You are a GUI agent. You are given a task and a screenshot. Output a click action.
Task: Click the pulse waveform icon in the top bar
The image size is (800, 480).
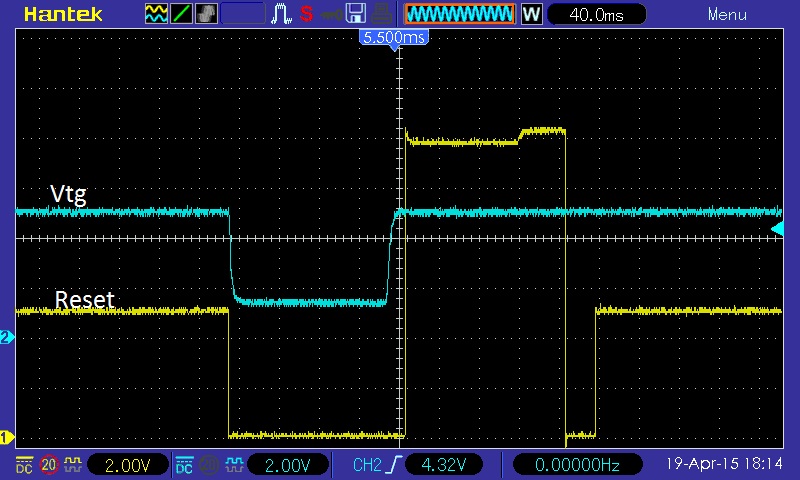283,14
